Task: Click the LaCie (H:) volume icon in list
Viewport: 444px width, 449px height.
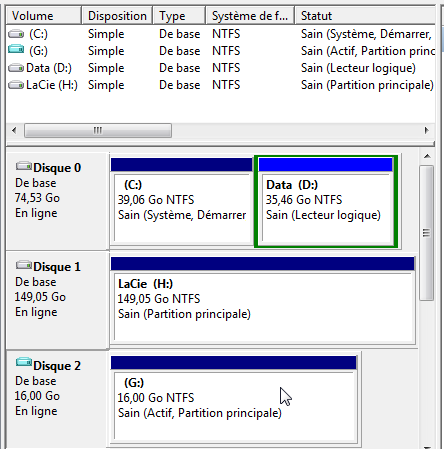Action: [16, 85]
